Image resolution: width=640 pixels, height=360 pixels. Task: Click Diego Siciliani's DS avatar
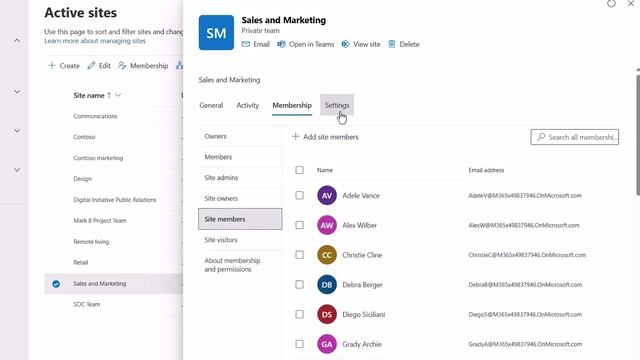(x=327, y=314)
